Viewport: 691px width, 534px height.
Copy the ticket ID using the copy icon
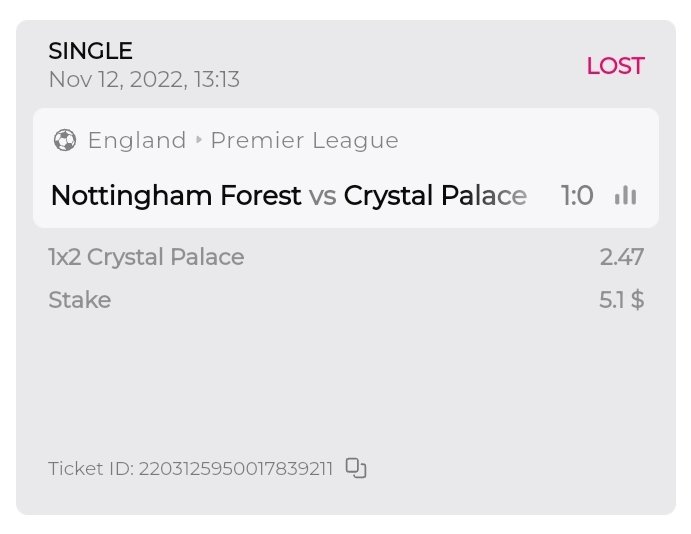[356, 468]
